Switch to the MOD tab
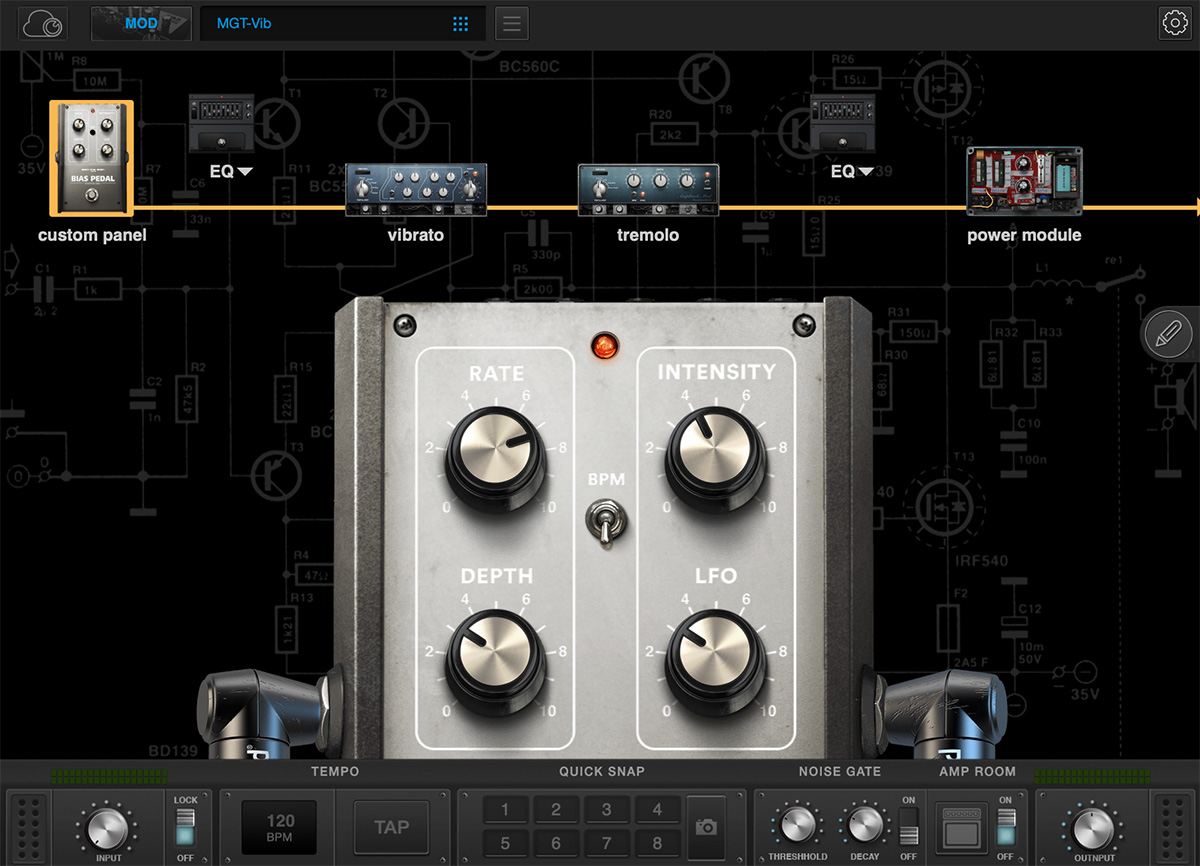The height and width of the screenshot is (866, 1200). click(140, 23)
